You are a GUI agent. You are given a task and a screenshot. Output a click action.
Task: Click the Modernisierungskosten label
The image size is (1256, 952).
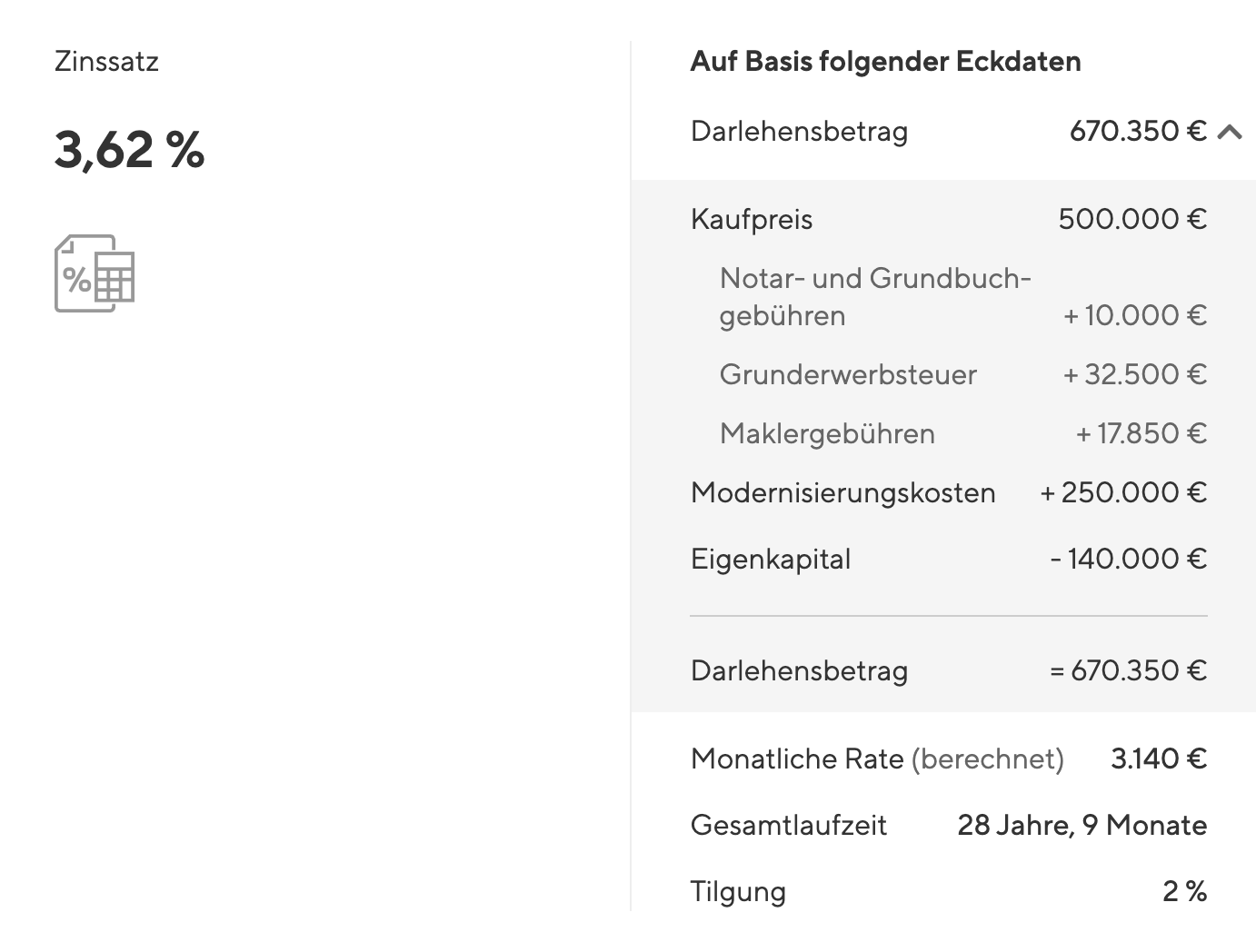842,492
